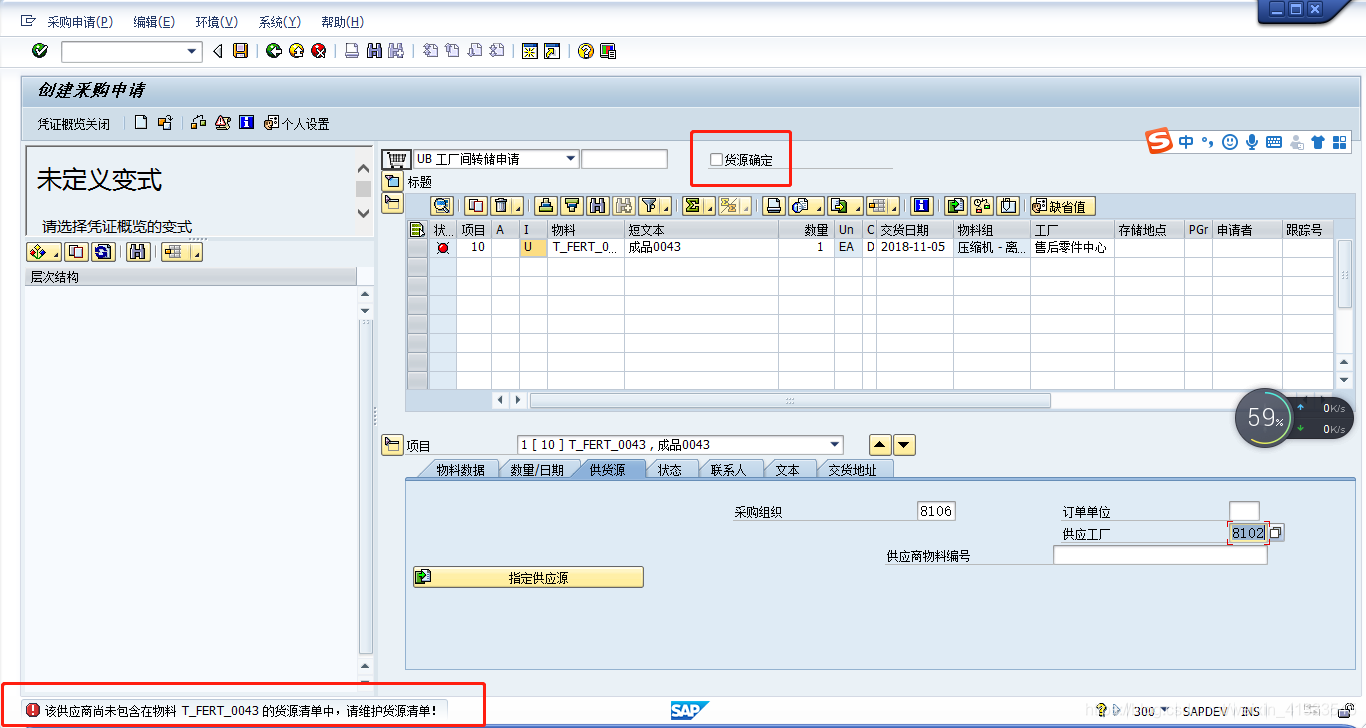Click the grid horizontal scrollbar
The width and height of the screenshot is (1366, 728).
click(x=790, y=400)
